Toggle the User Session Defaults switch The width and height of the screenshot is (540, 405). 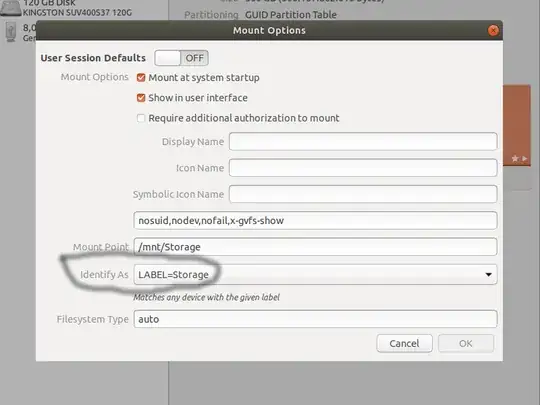coord(181,58)
